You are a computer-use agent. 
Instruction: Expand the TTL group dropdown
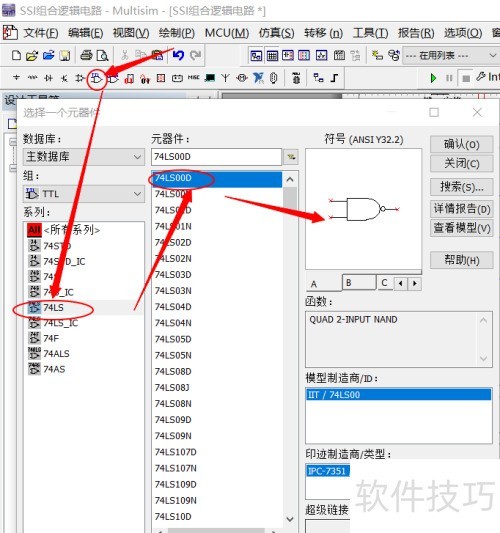pos(84,194)
